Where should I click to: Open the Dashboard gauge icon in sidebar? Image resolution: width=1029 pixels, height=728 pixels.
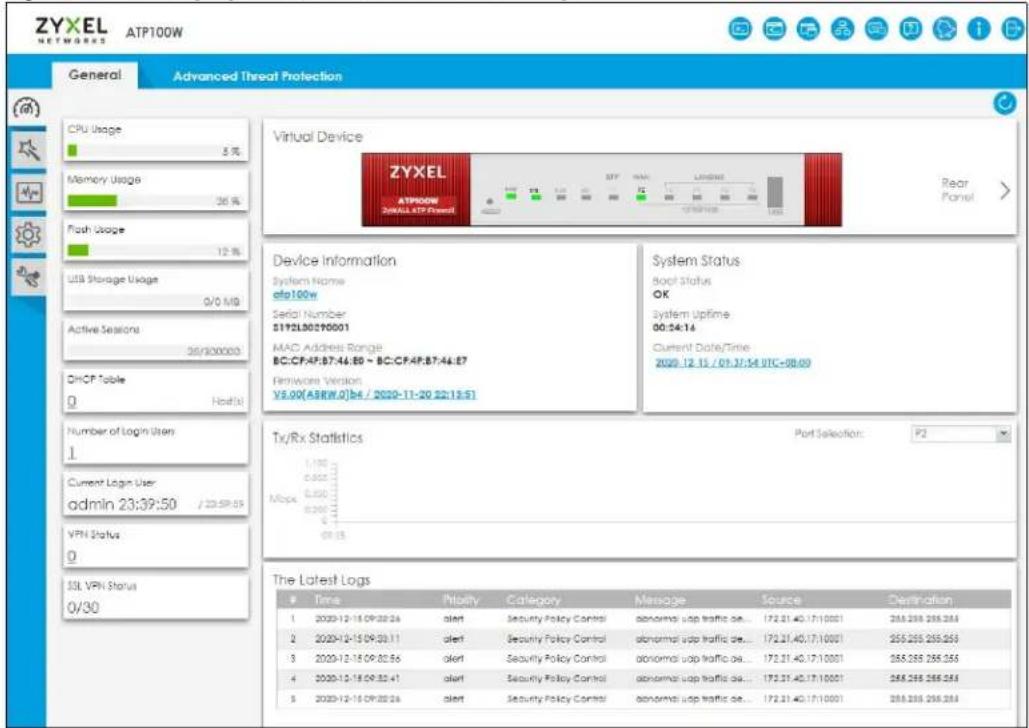(27, 107)
